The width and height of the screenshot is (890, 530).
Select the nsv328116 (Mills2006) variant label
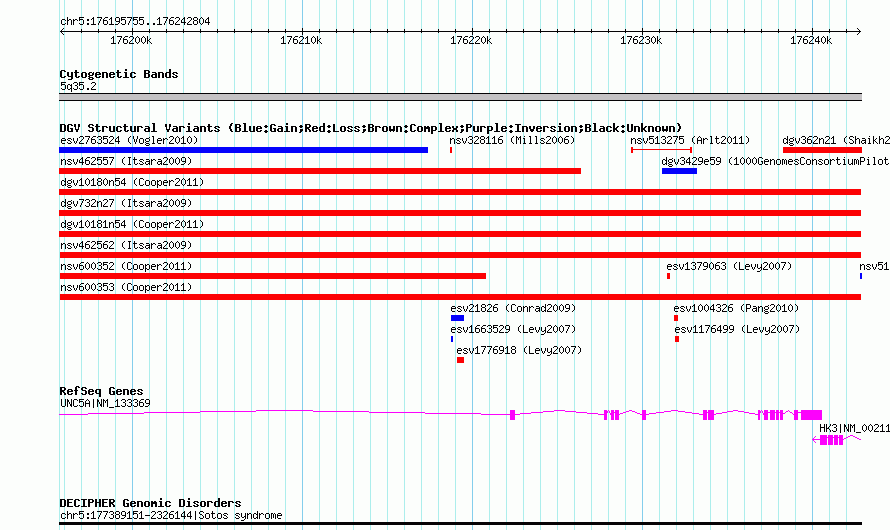[512, 140]
